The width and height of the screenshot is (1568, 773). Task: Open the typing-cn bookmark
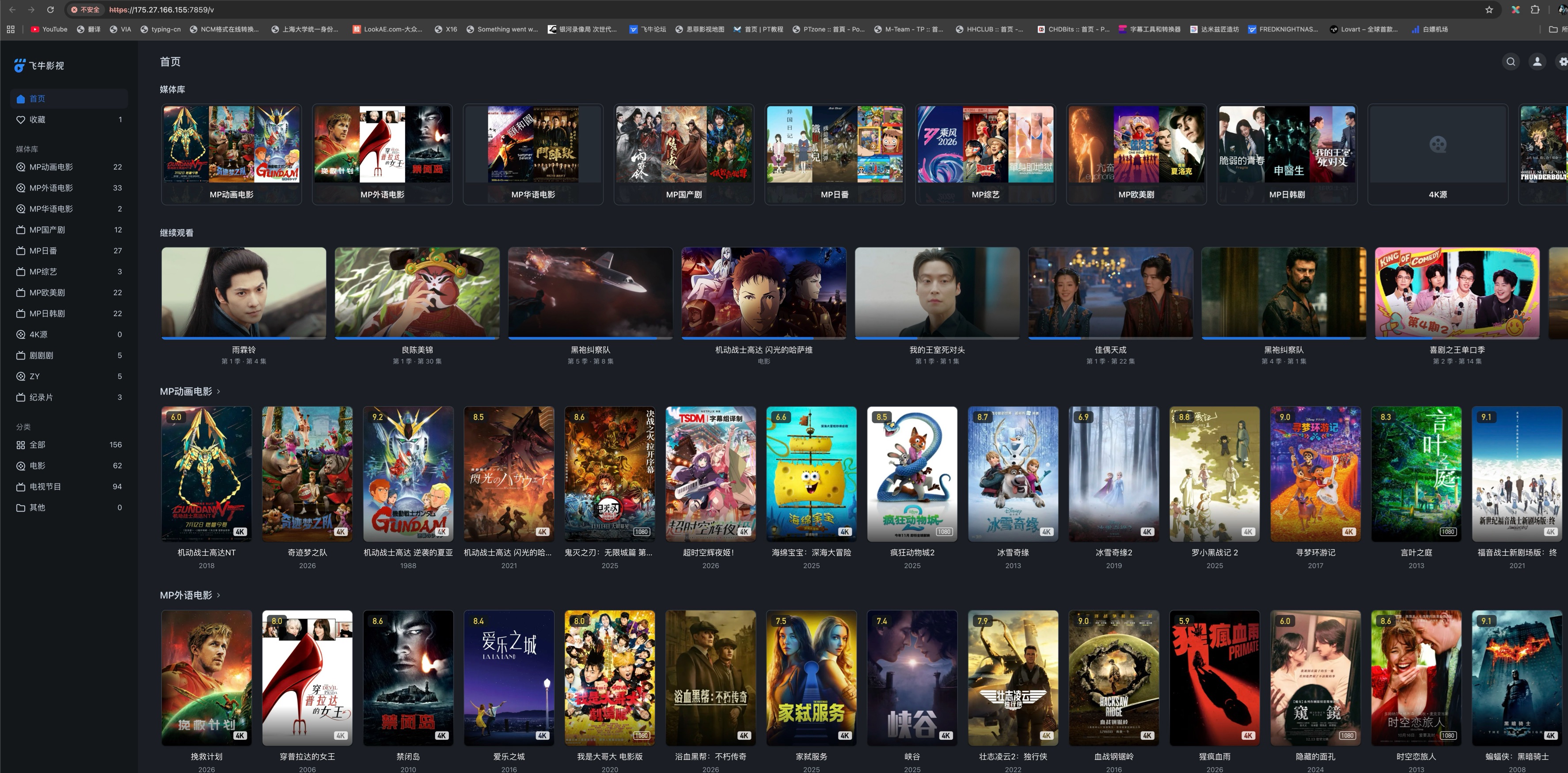pos(161,29)
